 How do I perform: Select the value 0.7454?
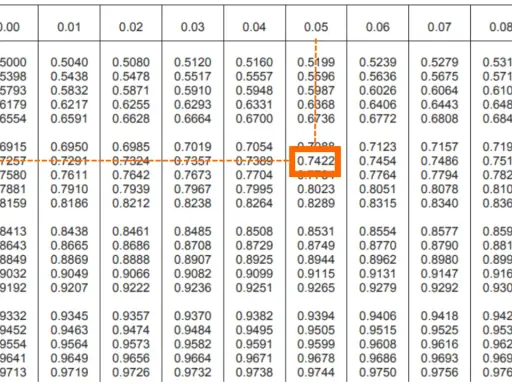point(378,161)
